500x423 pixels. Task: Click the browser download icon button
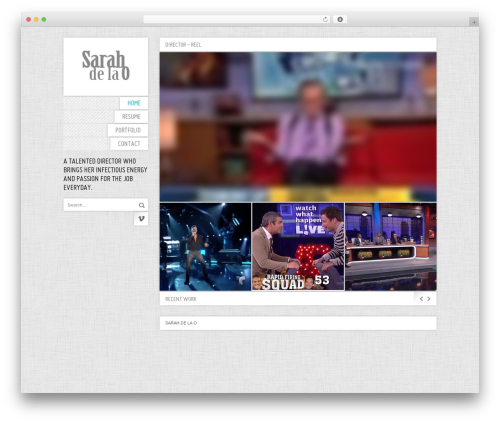point(340,19)
